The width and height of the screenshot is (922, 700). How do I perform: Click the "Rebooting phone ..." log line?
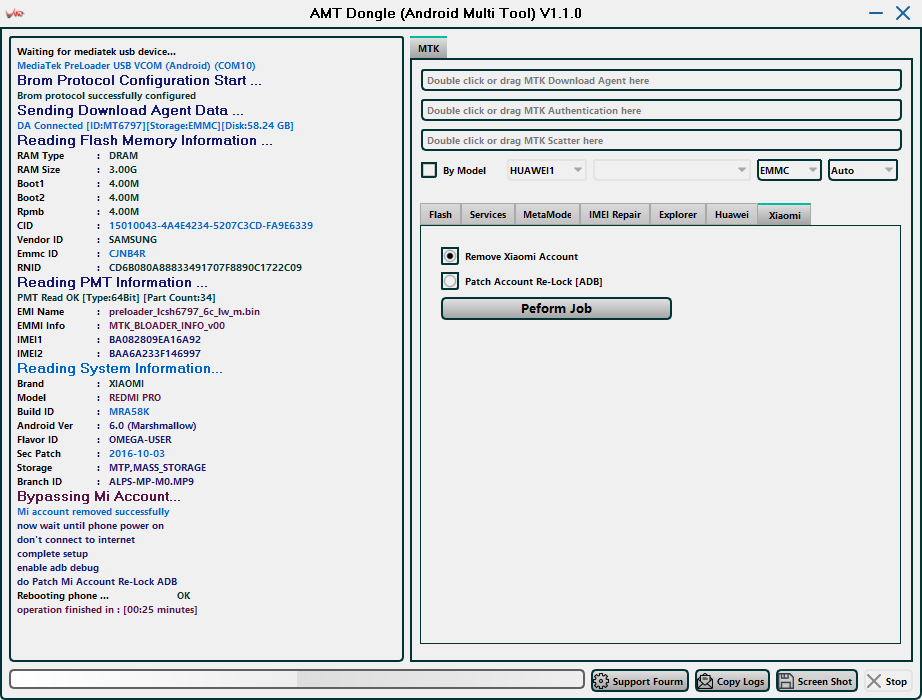[63, 595]
